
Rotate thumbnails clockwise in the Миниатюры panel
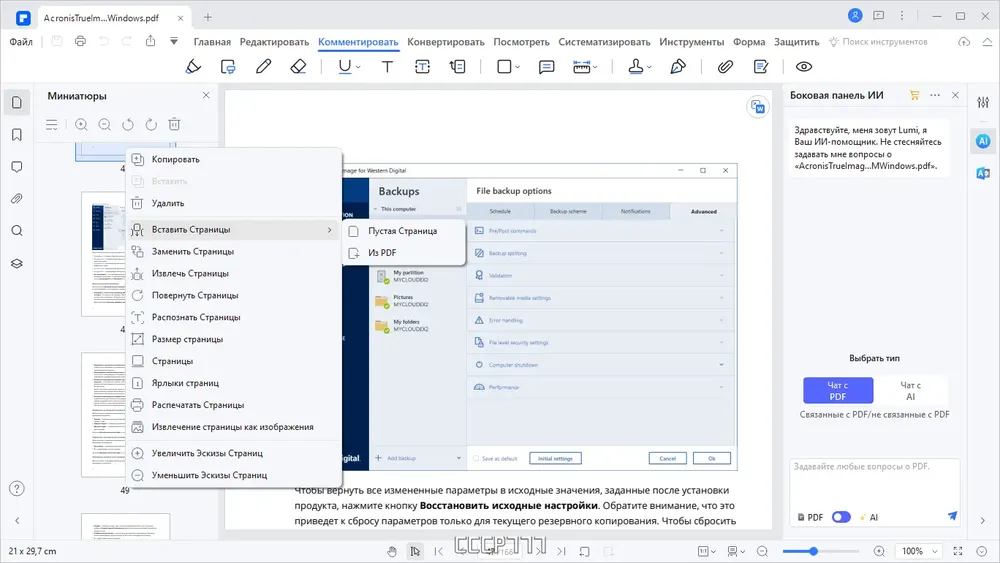pyautogui.click(x=151, y=124)
